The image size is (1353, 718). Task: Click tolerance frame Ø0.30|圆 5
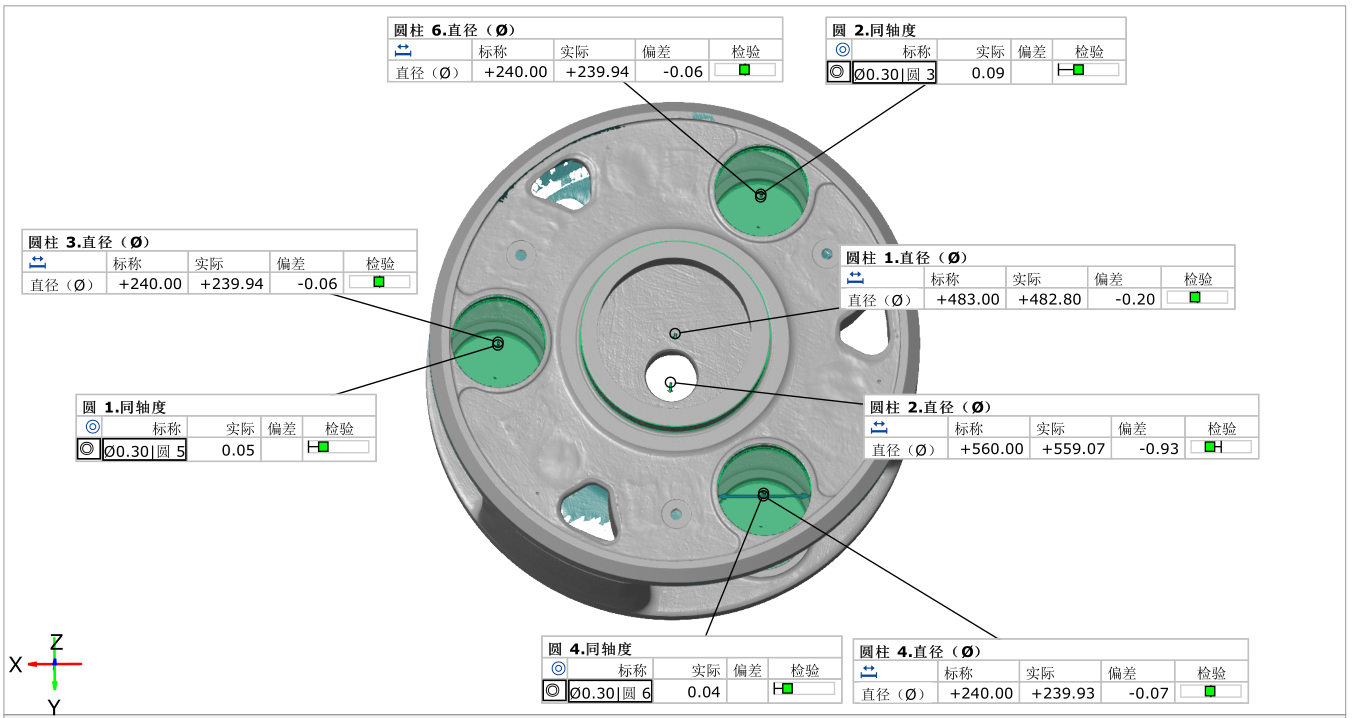(144, 450)
